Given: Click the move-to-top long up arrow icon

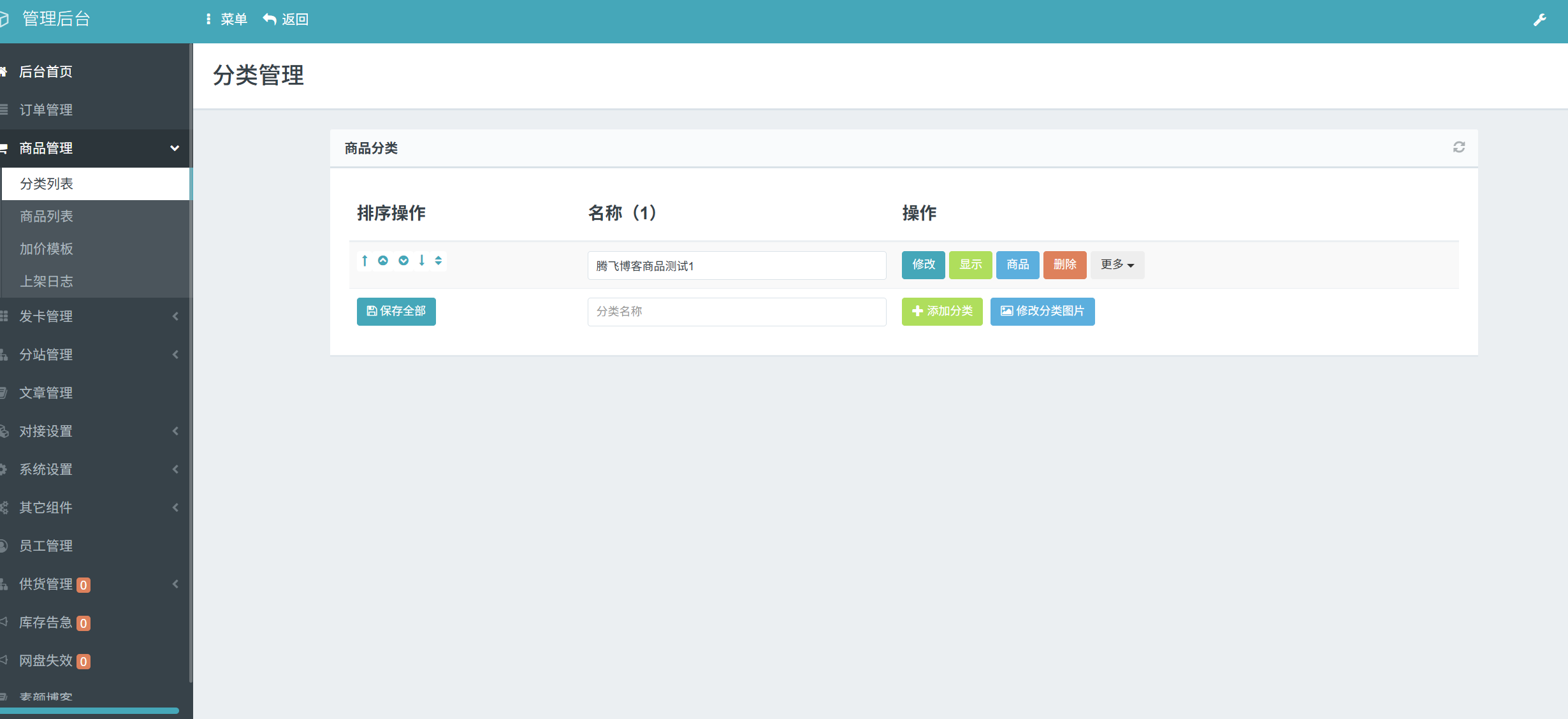Looking at the screenshot, I should coord(365,261).
